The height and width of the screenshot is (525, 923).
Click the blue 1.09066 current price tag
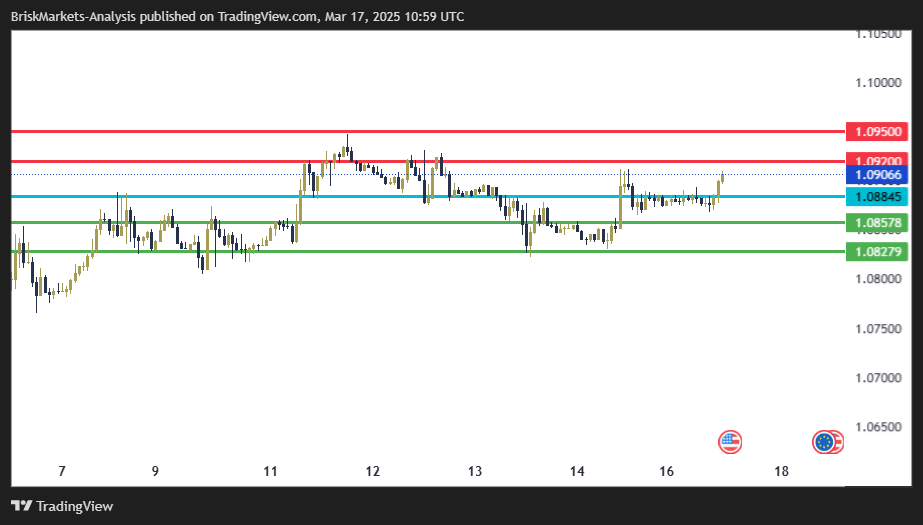tap(876, 175)
